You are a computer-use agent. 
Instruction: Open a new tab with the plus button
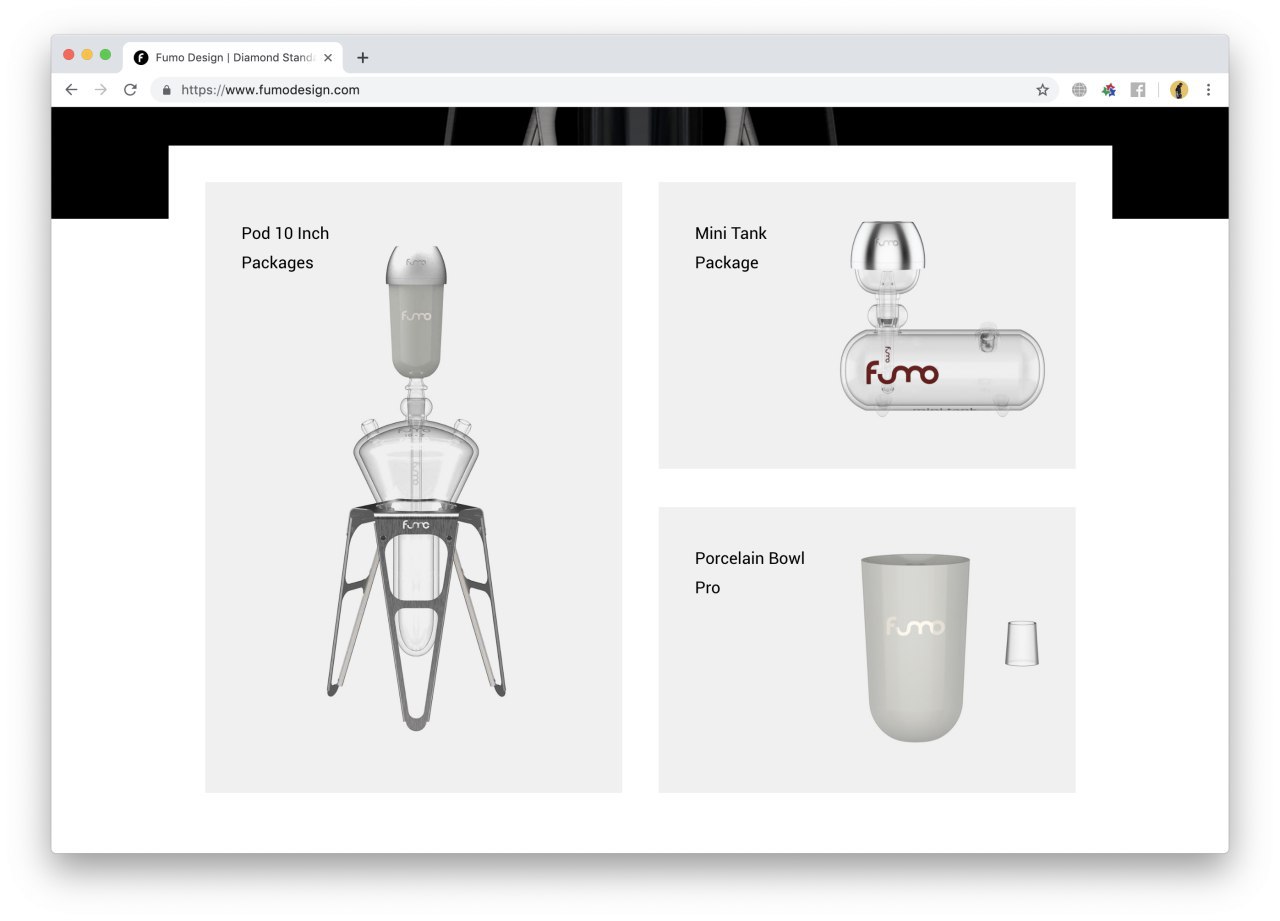[x=362, y=58]
